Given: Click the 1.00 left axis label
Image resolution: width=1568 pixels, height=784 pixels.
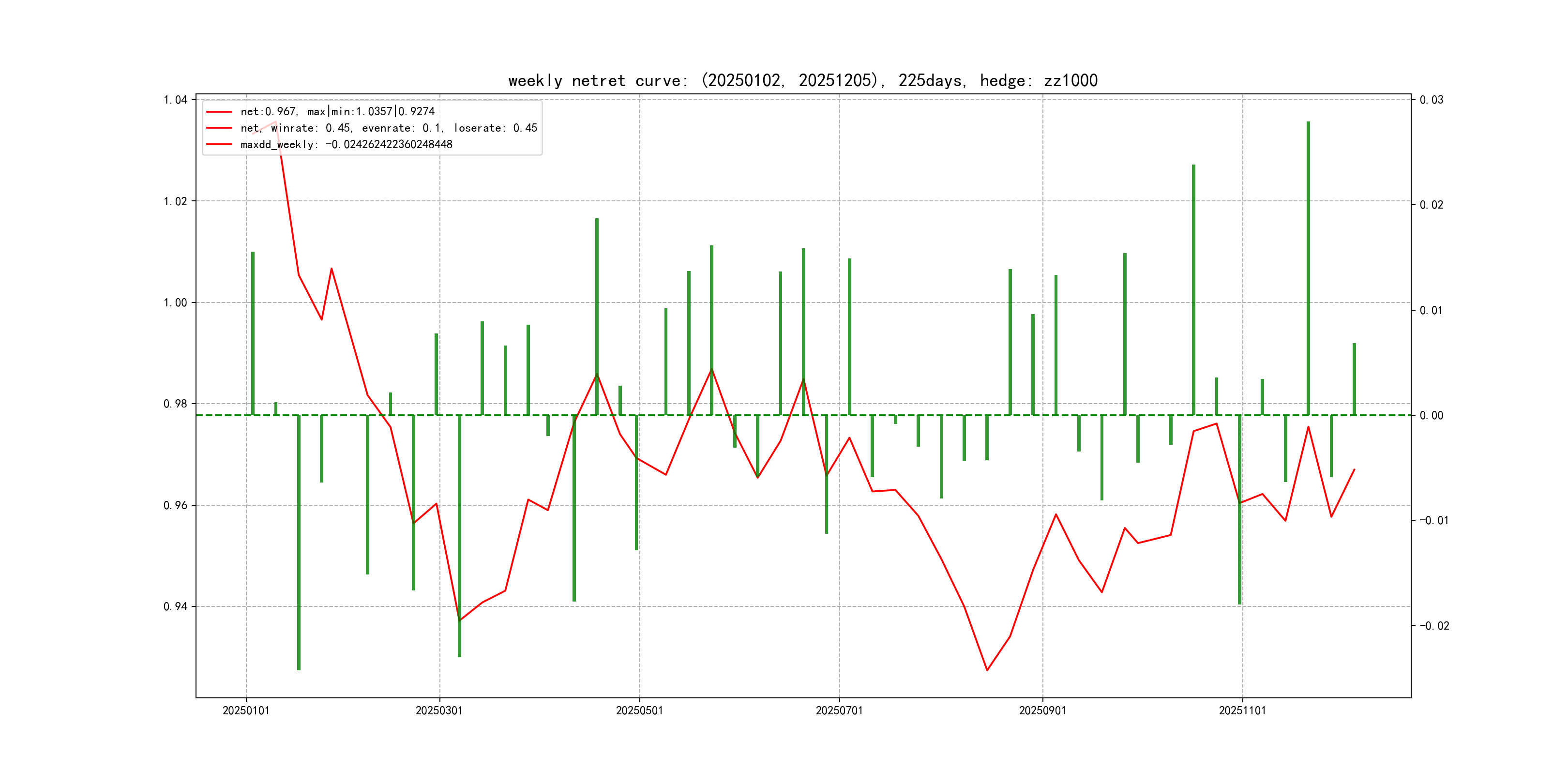Looking at the screenshot, I should pyautogui.click(x=175, y=302).
